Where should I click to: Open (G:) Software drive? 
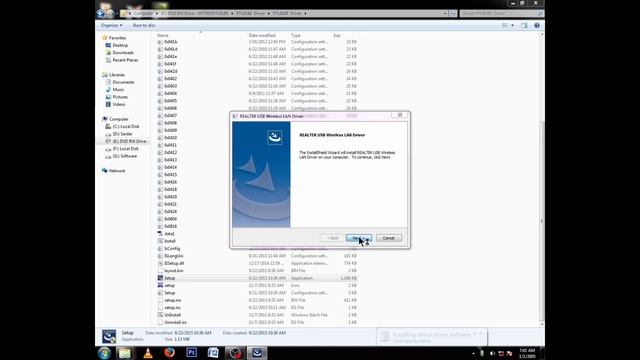(x=124, y=156)
